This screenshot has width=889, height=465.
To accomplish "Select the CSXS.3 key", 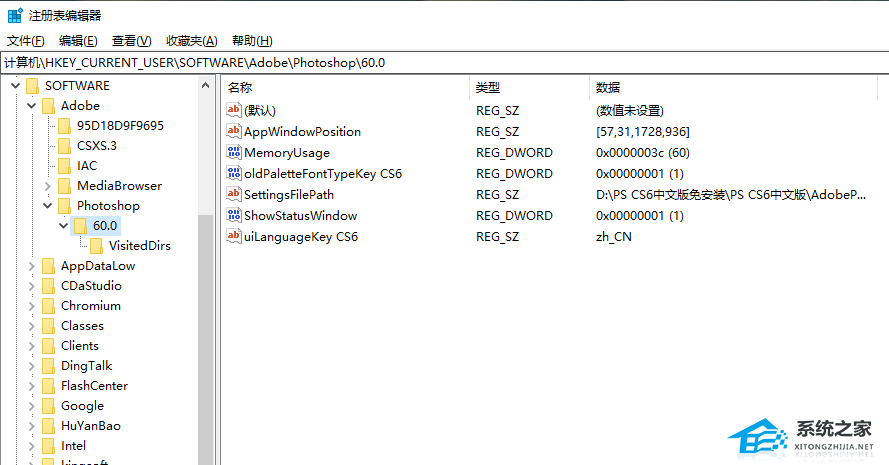I will tap(97, 146).
